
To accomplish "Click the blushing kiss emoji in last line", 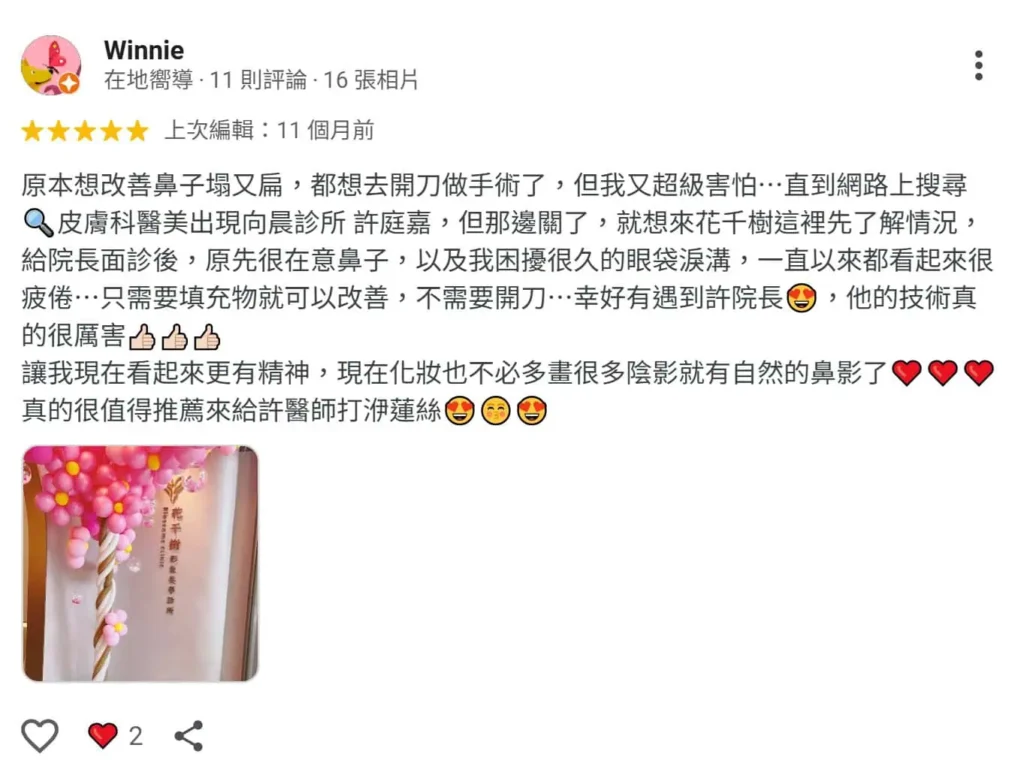I will point(496,411).
